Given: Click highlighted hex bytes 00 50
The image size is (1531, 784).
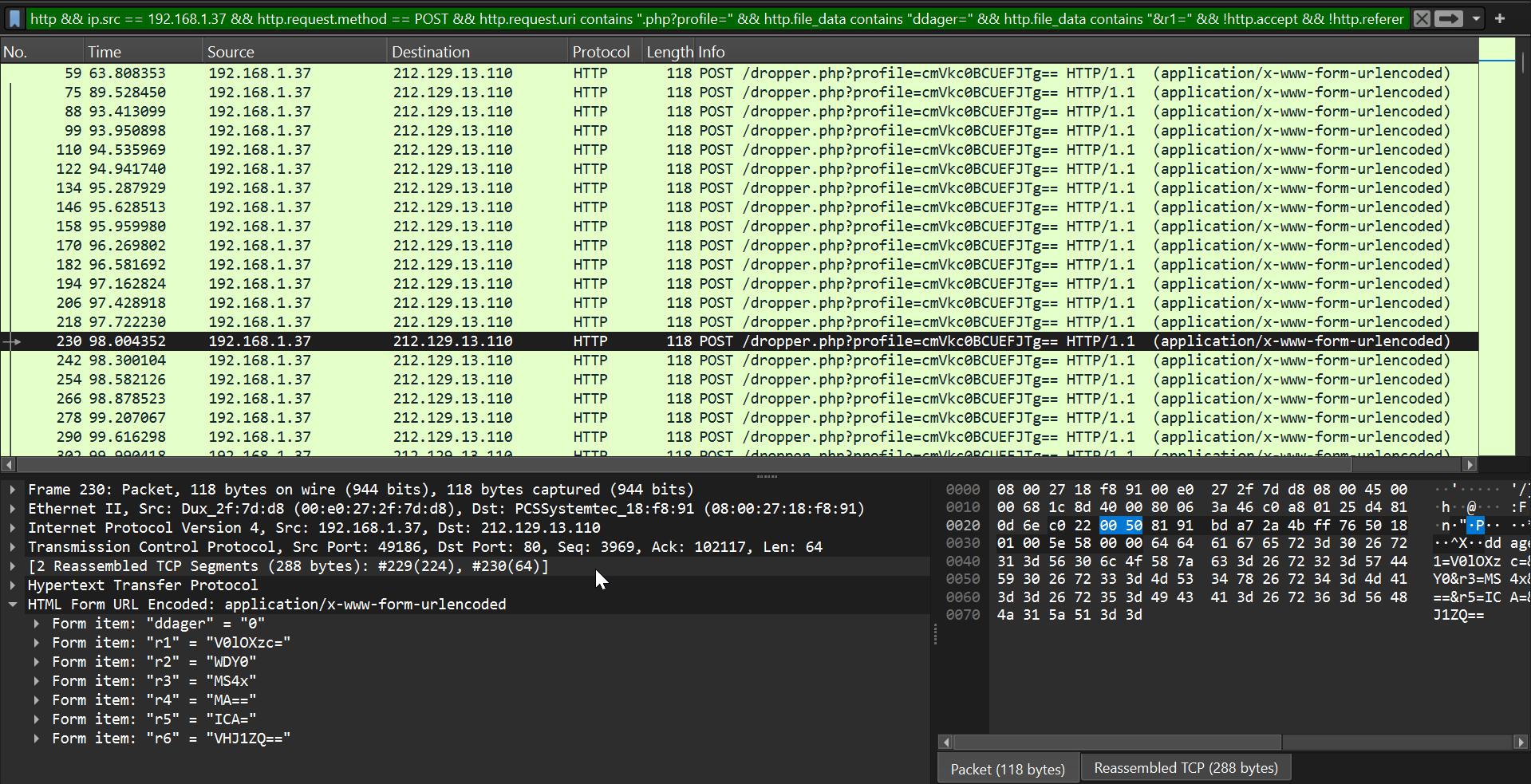Looking at the screenshot, I should click(1121, 526).
